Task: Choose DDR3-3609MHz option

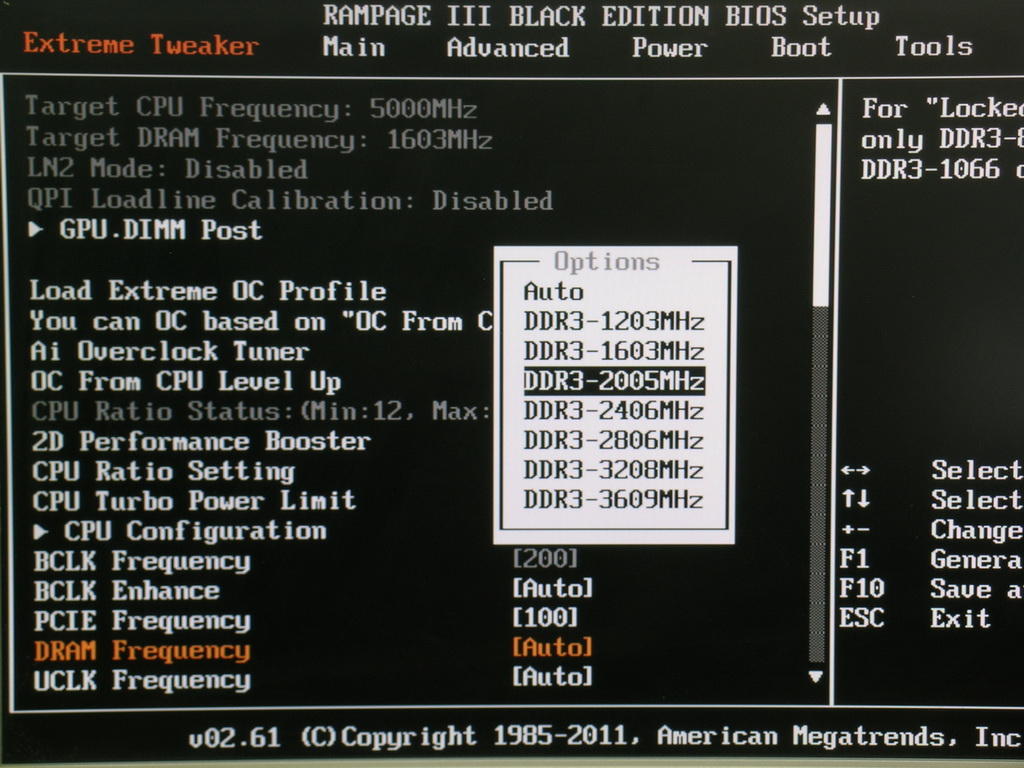Action: click(613, 500)
